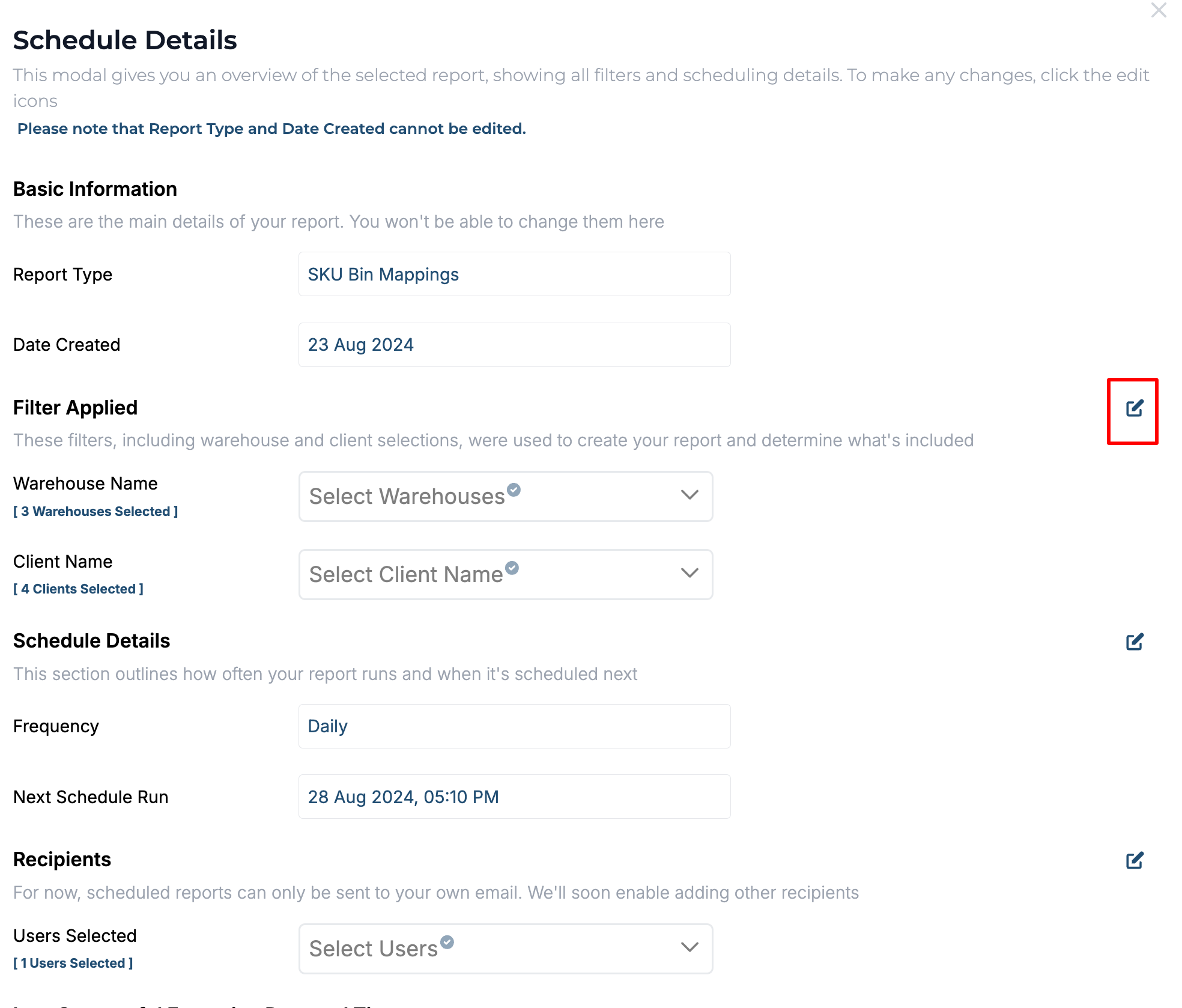
Task: Close the Schedule Details modal
Action: (1158, 10)
